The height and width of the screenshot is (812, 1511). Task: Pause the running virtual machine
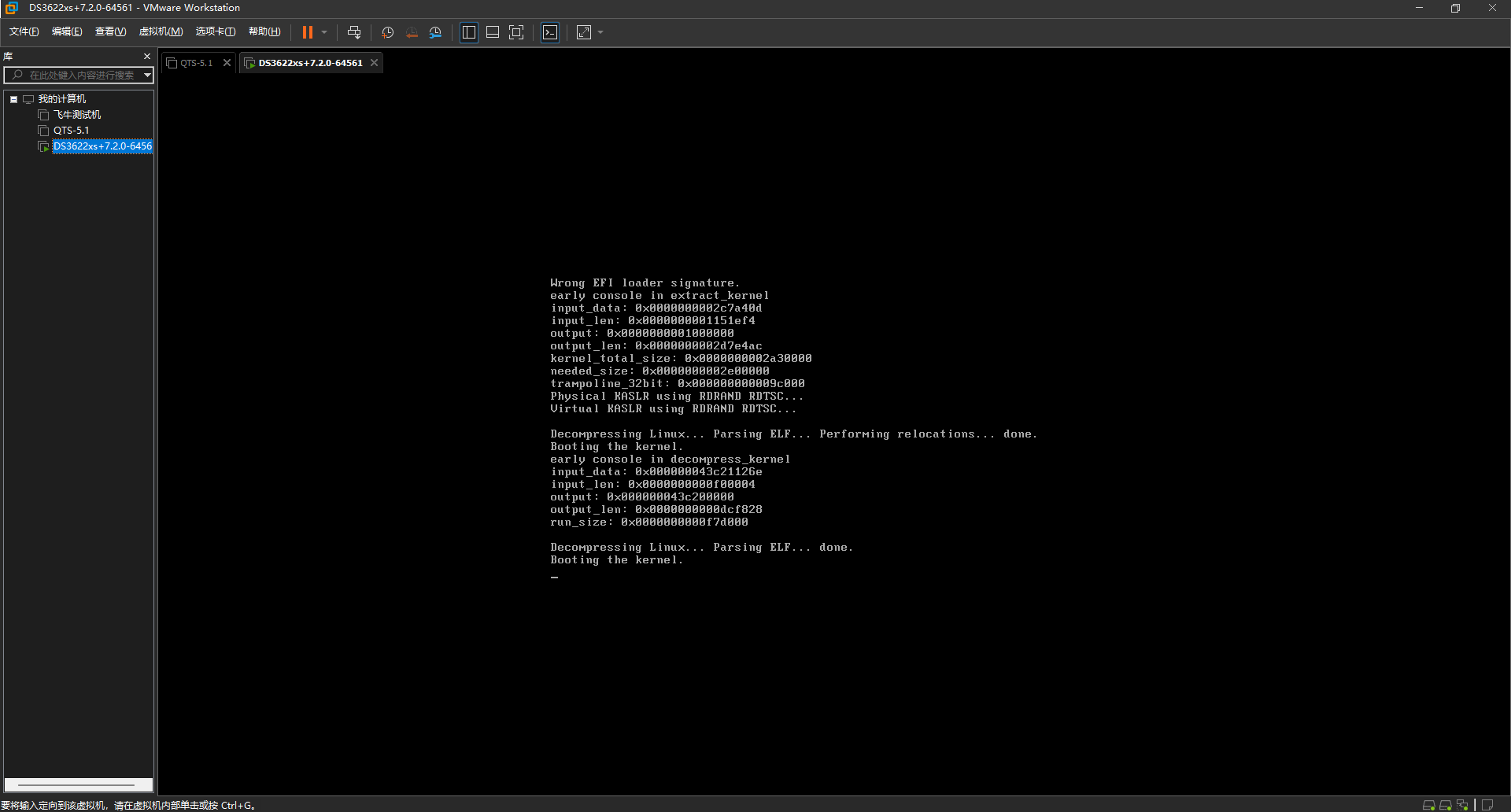308,32
